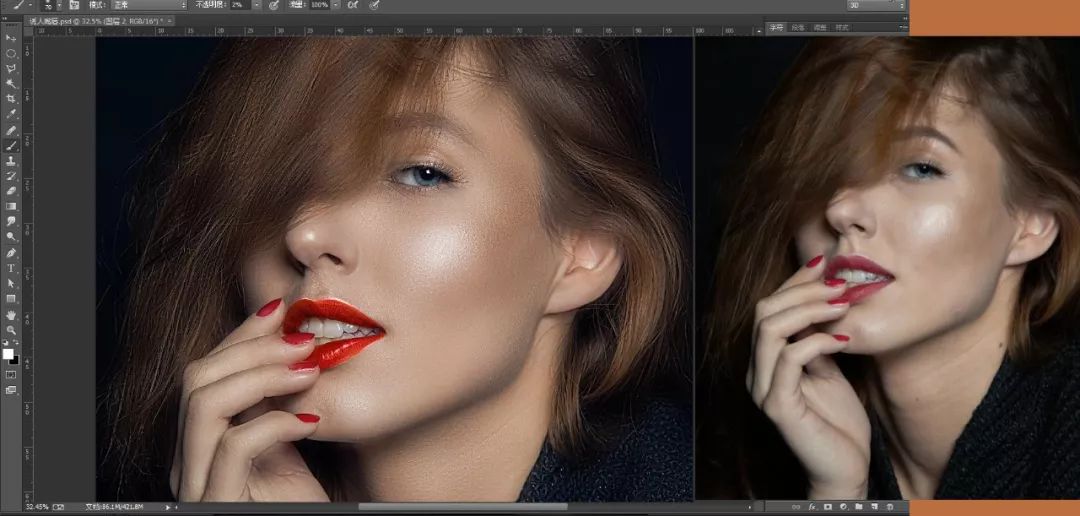Delete the selected layer

pyautogui.click(x=889, y=507)
